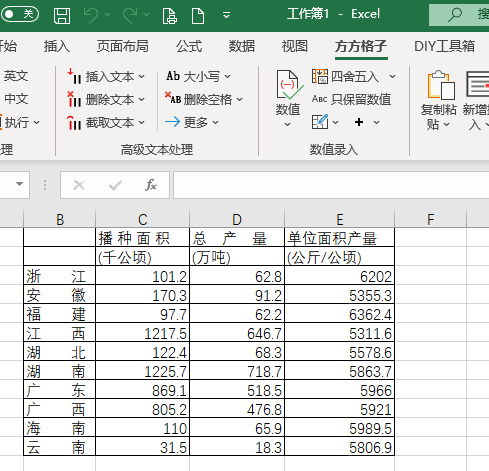
Task: Click inside the formula bar input
Action: (331, 185)
